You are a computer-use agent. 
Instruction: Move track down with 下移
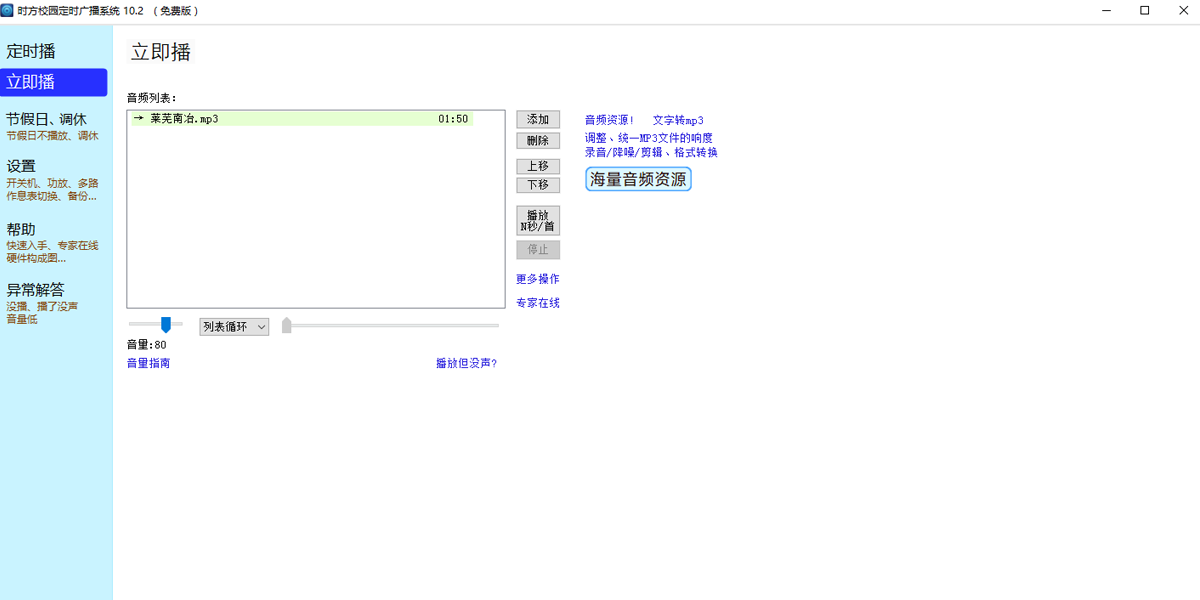pyautogui.click(x=538, y=185)
